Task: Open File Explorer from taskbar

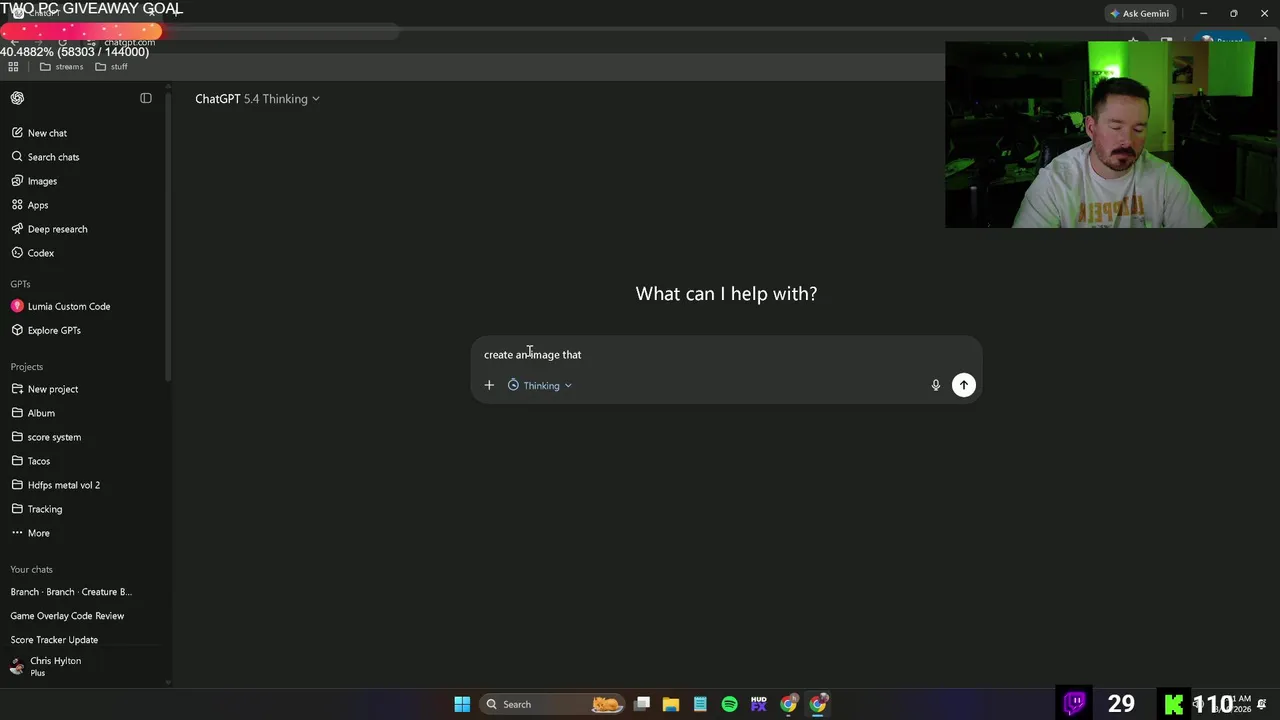Action: [671, 704]
